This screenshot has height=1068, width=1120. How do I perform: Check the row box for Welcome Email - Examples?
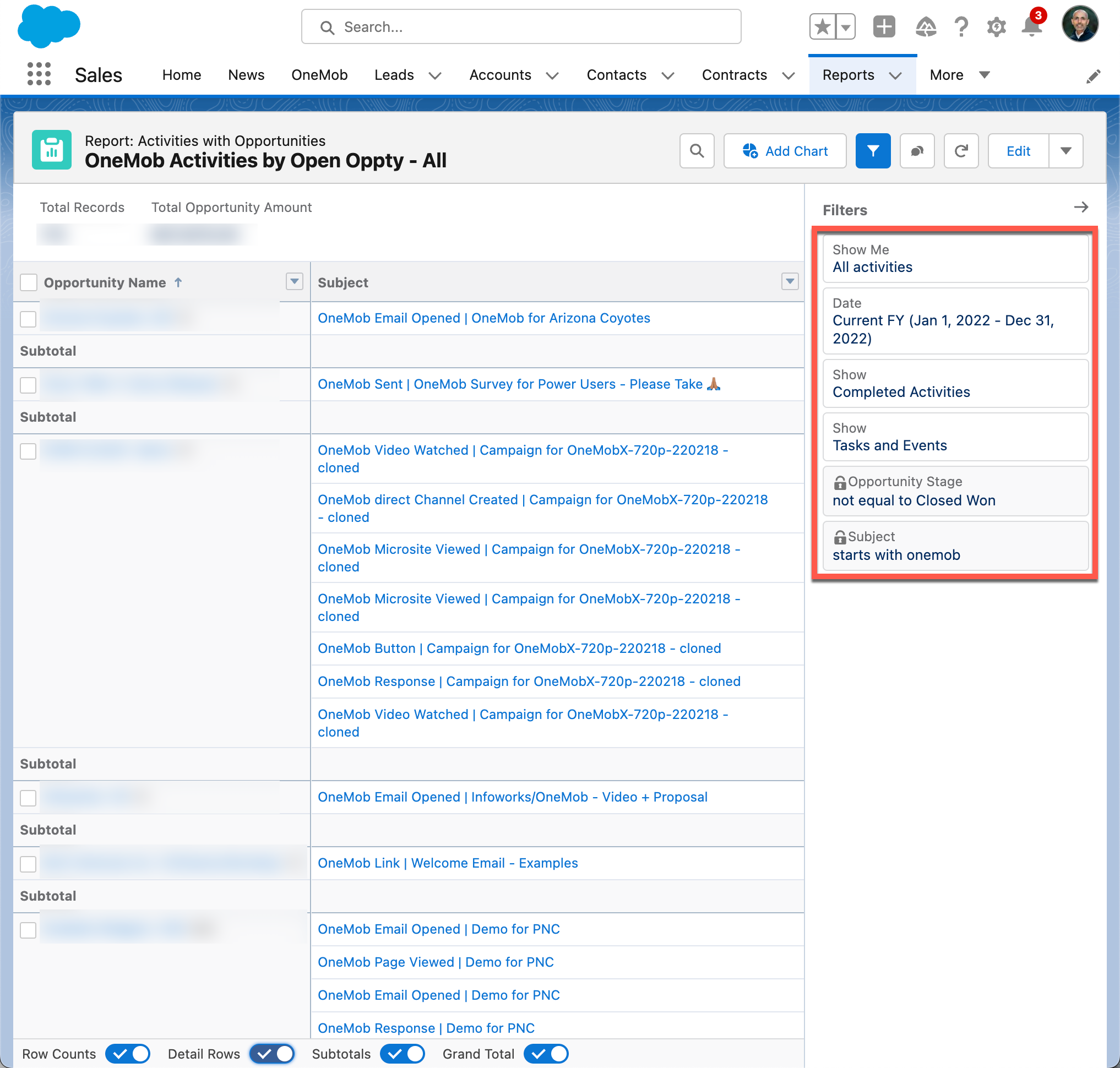(x=29, y=864)
